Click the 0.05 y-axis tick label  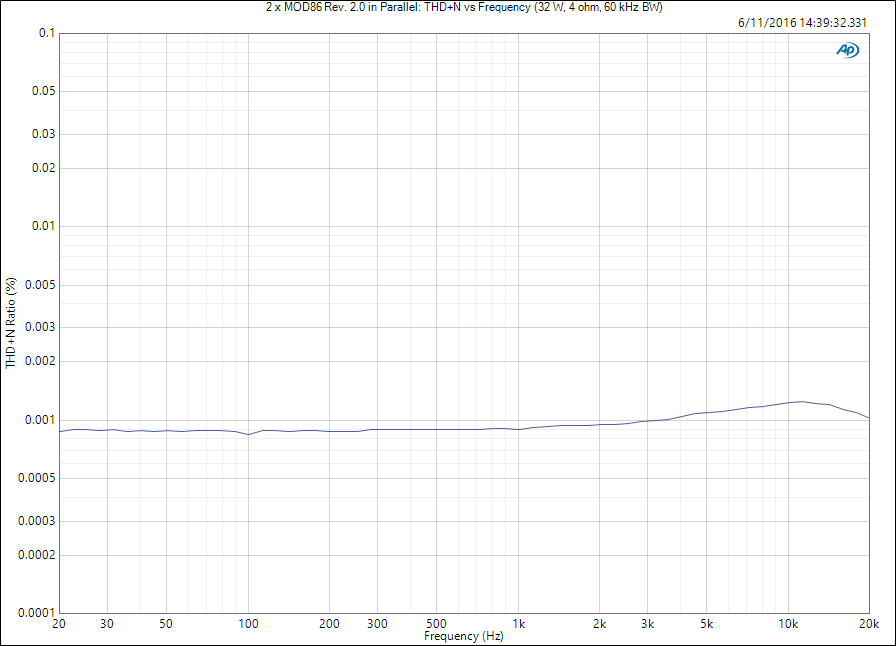(x=43, y=91)
